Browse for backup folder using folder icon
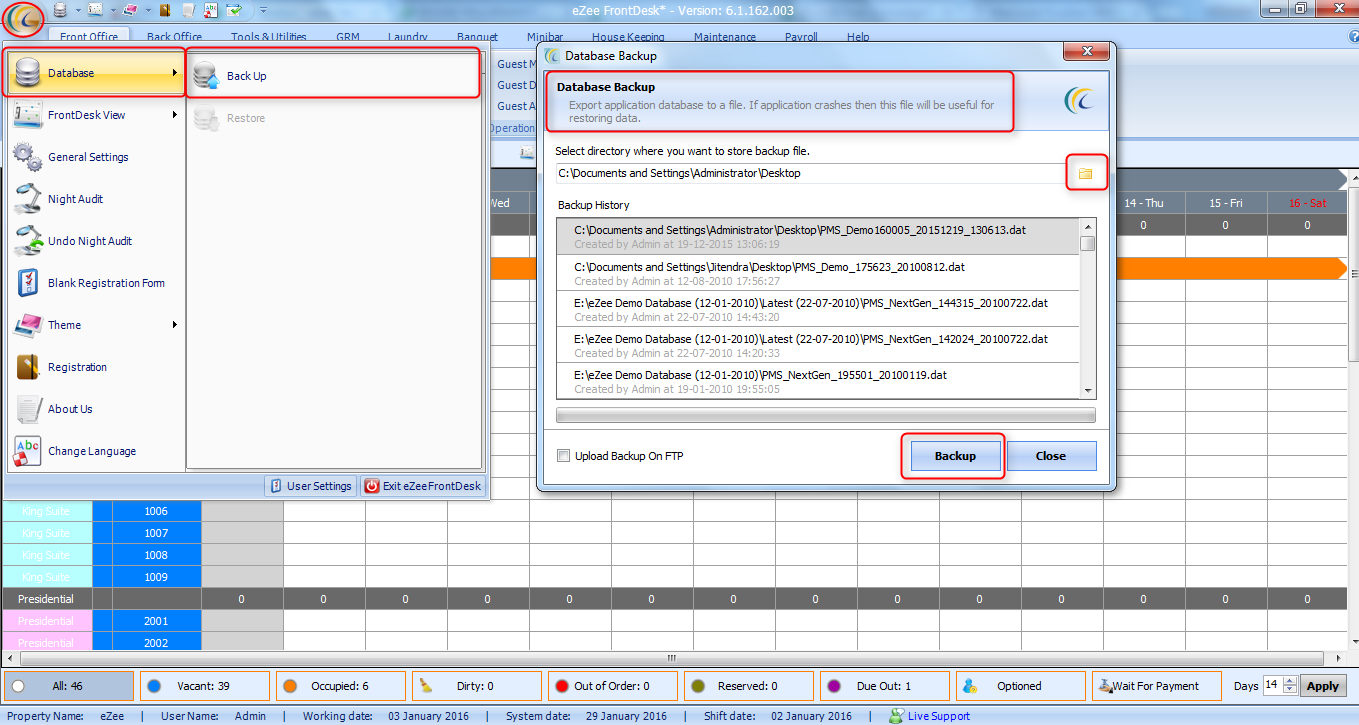The height and width of the screenshot is (725, 1359). (x=1085, y=174)
